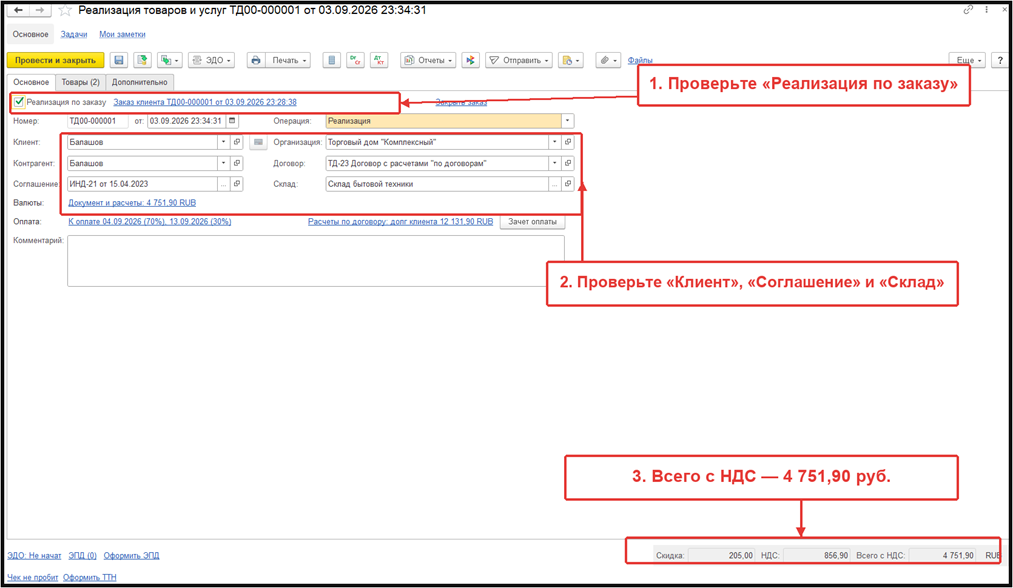The height and width of the screenshot is (588, 1013).
Task: Click the post document icon beside save
Action: (x=142, y=60)
